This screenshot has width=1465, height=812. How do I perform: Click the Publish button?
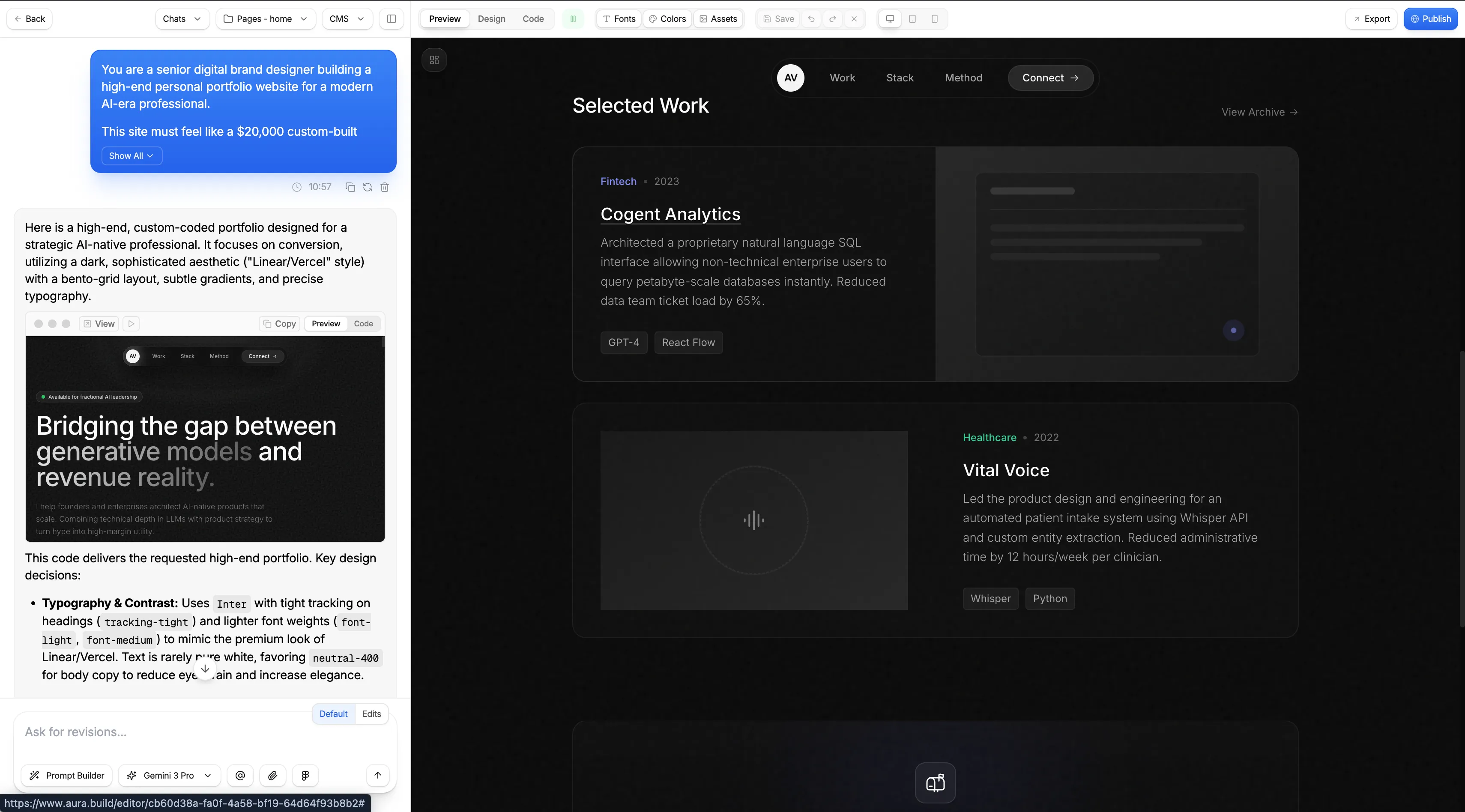pyautogui.click(x=1430, y=19)
